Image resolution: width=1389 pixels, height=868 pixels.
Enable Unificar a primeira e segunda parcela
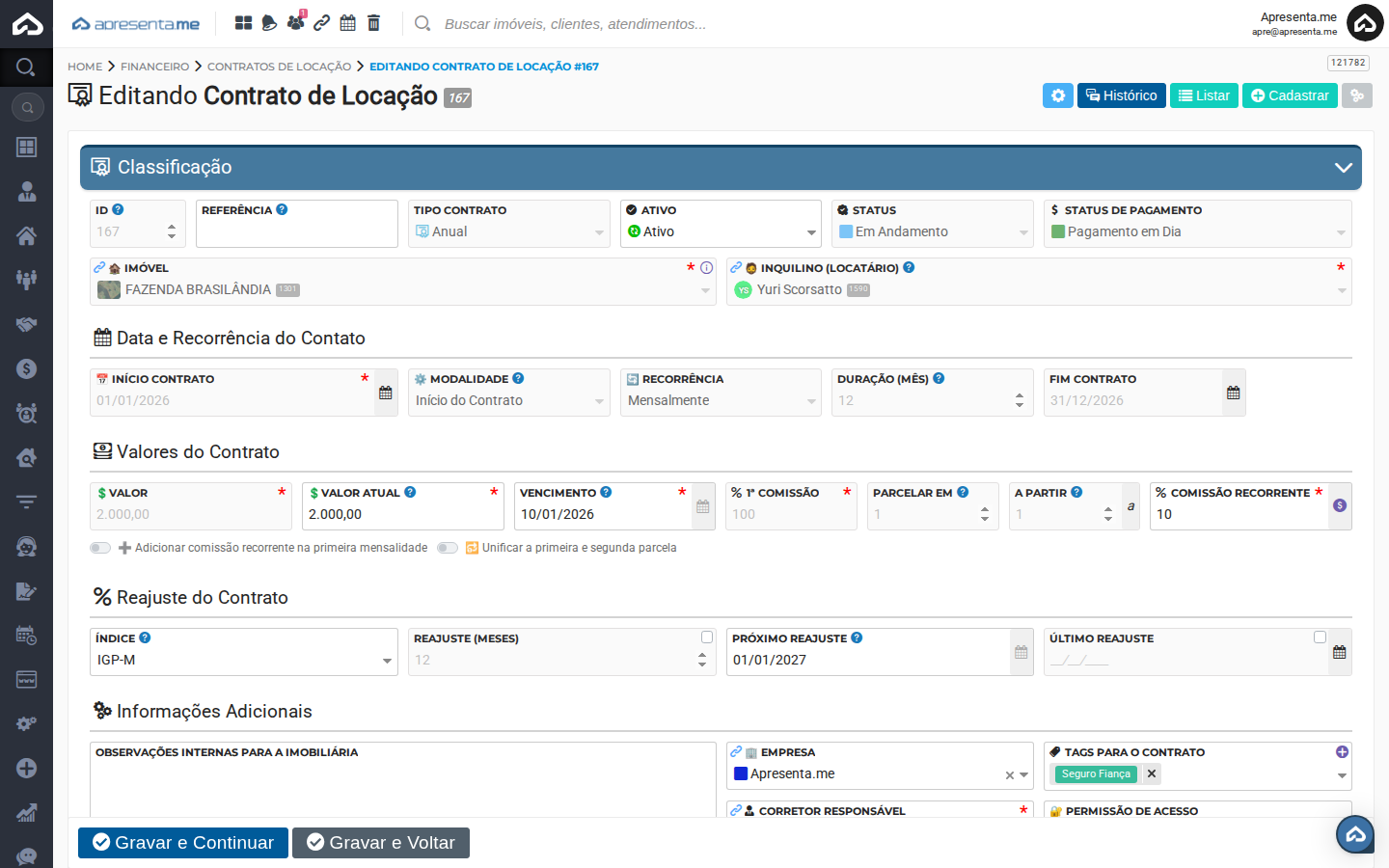tap(447, 548)
